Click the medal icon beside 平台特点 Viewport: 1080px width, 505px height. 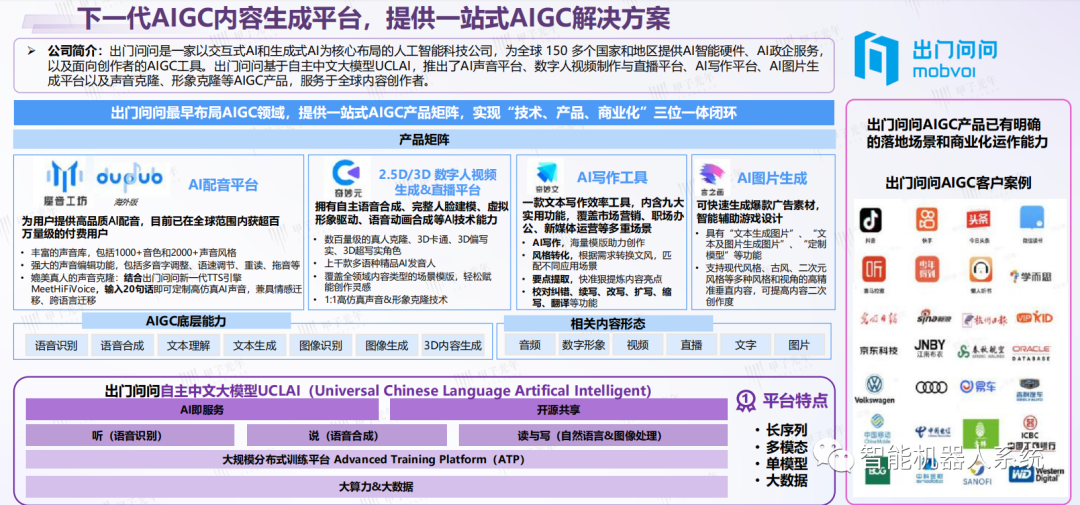coord(745,400)
